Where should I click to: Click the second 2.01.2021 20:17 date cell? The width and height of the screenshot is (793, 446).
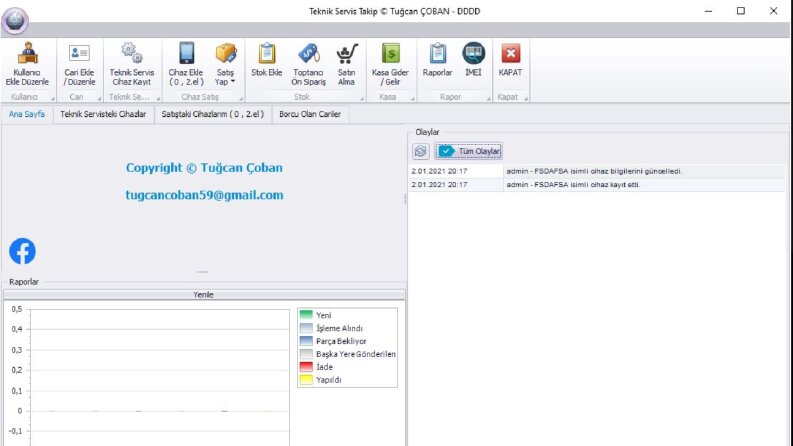pyautogui.click(x=456, y=185)
